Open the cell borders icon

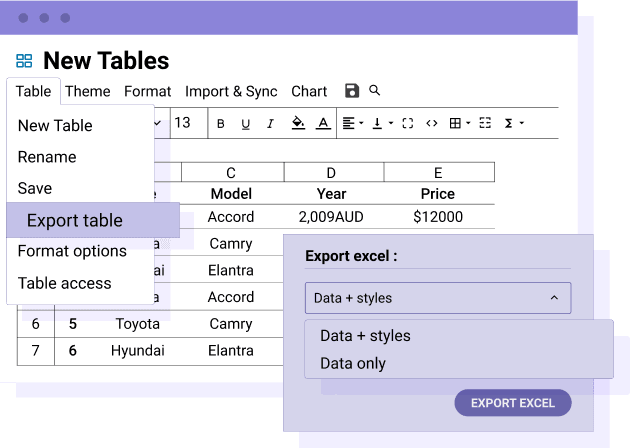pos(458,124)
